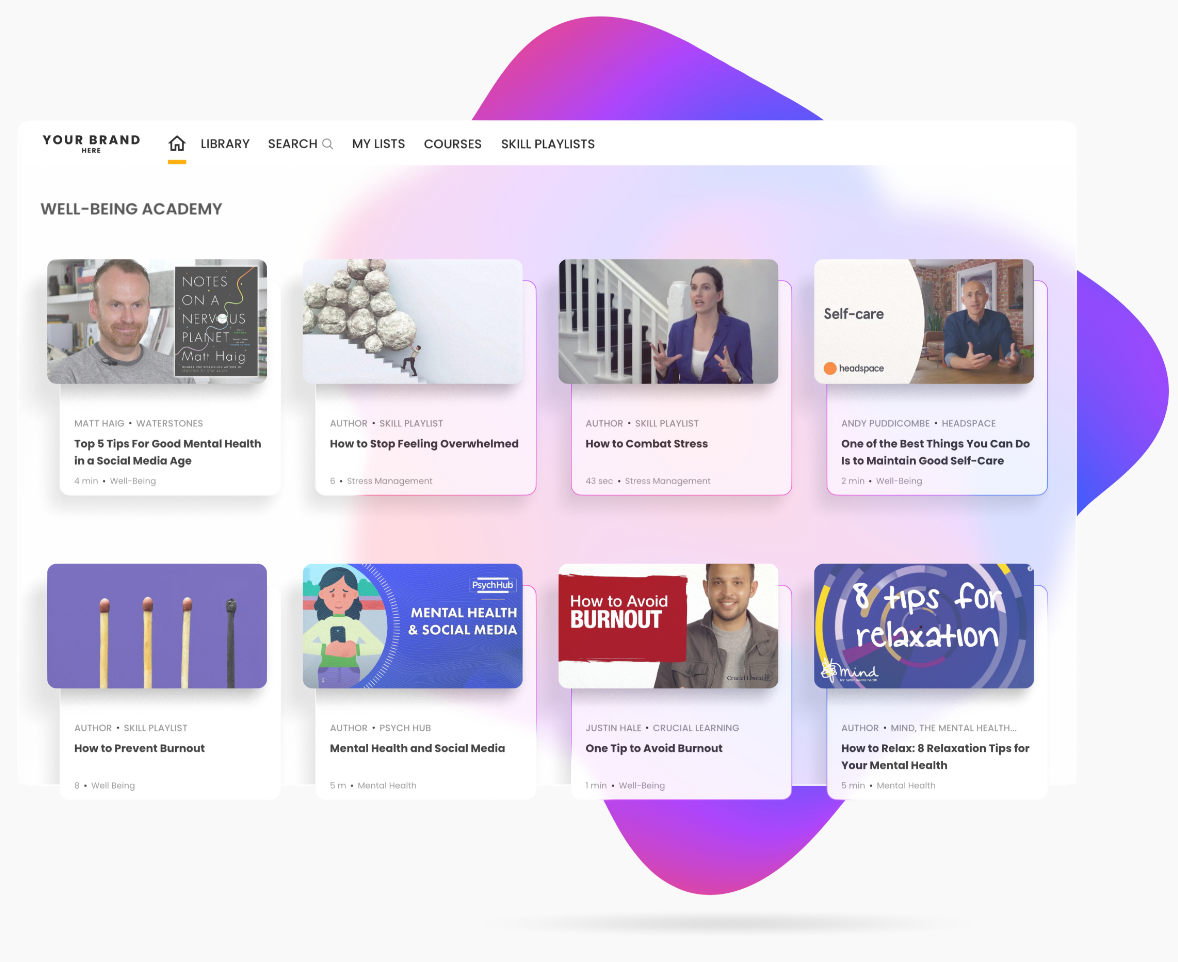This screenshot has height=962, width=1178.
Task: Open the boulder staircase thumbnail
Action: 412,322
